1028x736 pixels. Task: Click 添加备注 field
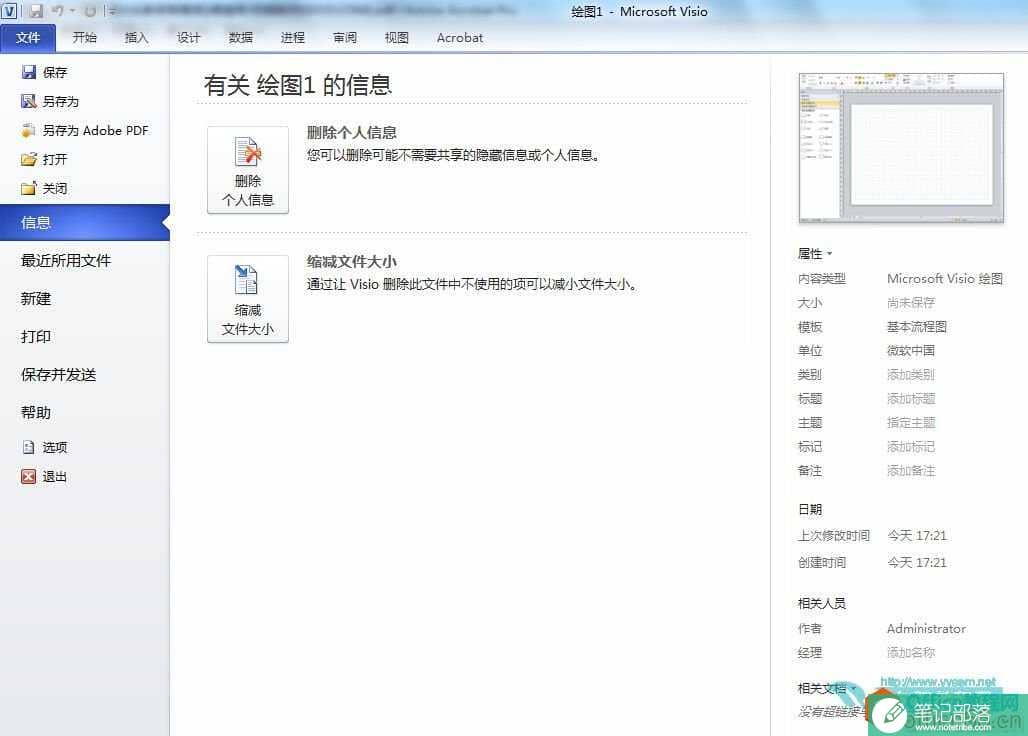911,471
